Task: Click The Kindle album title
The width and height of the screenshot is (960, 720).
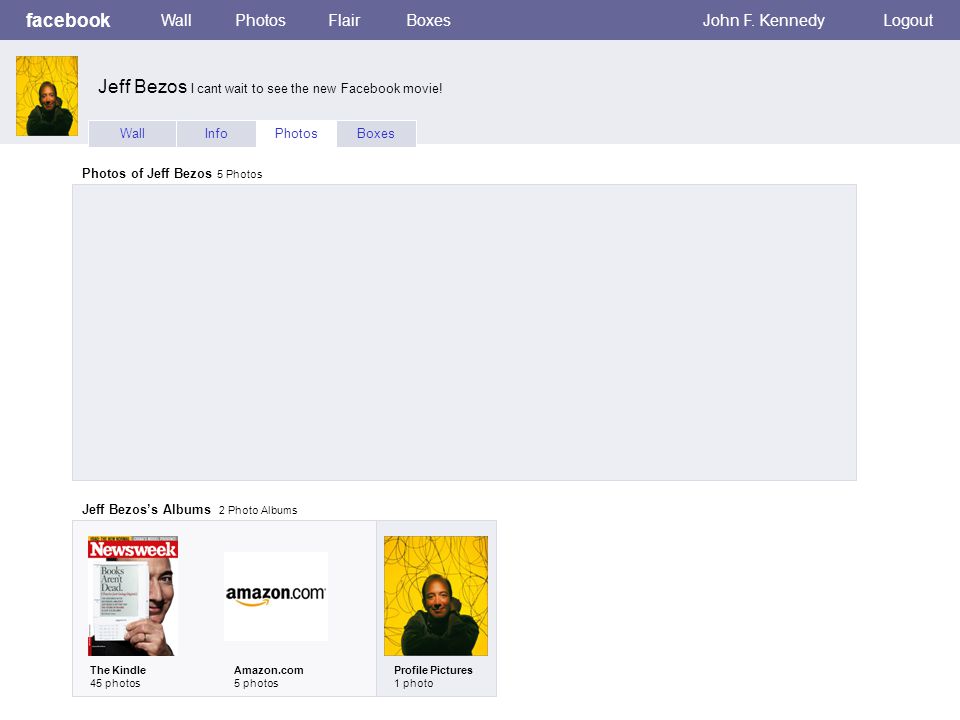Action: pyautogui.click(x=118, y=670)
